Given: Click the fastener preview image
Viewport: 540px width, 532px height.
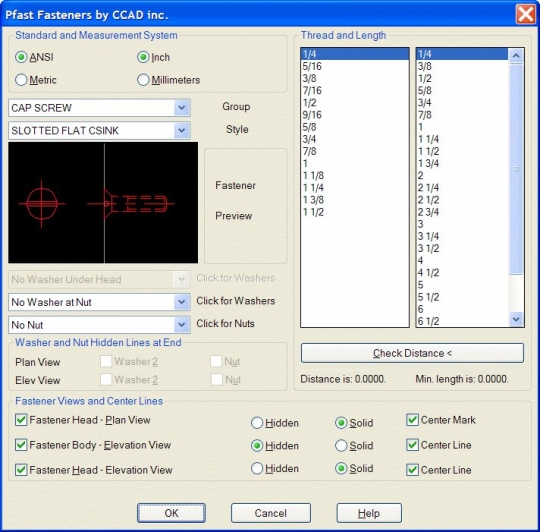Looking at the screenshot, I should 103,203.
